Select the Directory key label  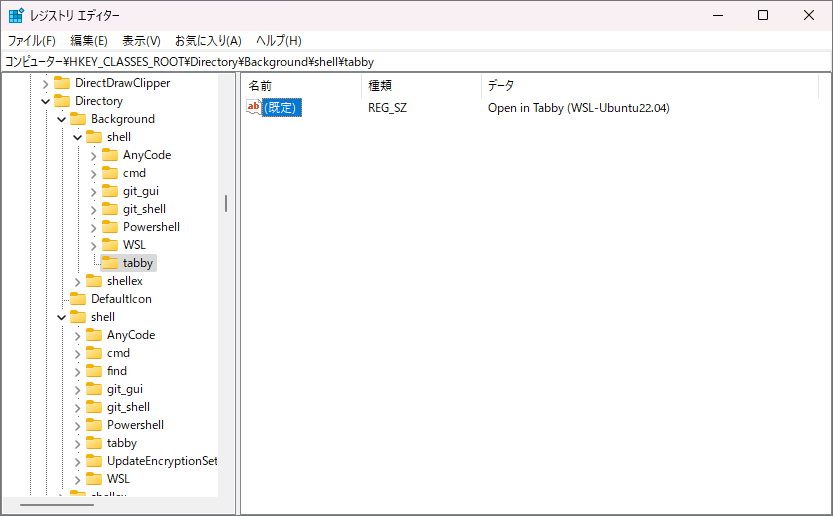point(99,101)
